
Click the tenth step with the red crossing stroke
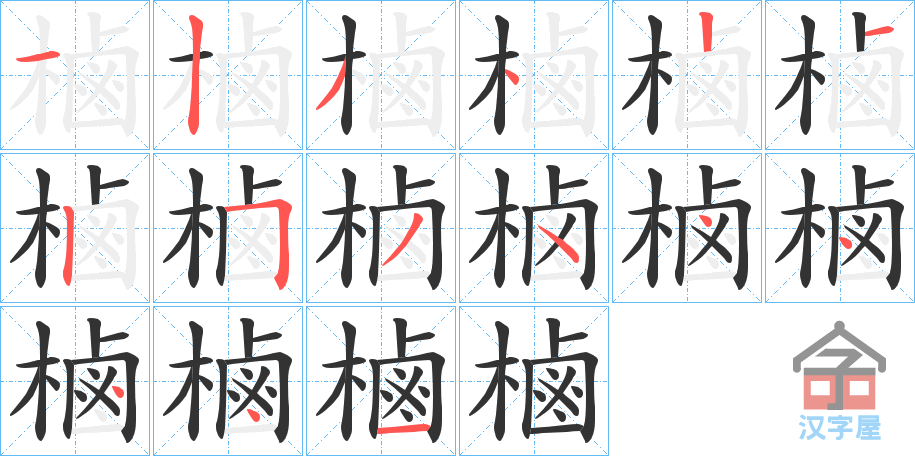point(534,228)
